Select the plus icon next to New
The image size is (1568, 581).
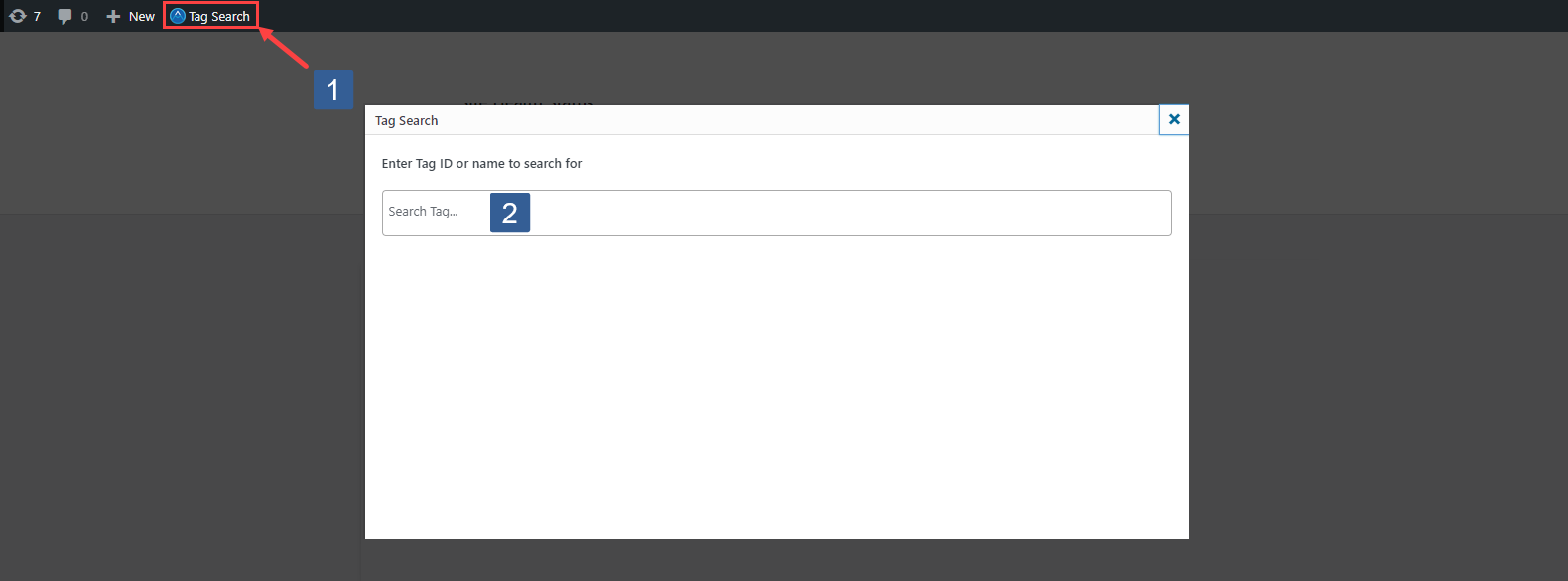click(x=111, y=15)
